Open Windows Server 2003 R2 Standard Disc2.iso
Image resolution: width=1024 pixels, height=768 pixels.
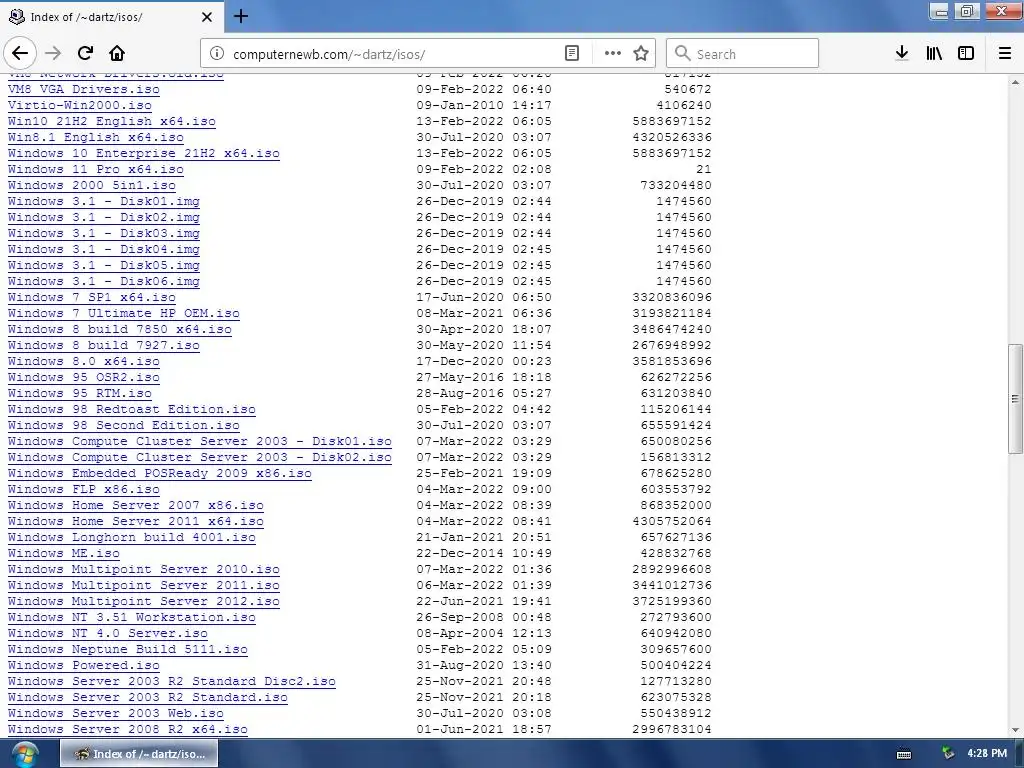click(x=172, y=681)
